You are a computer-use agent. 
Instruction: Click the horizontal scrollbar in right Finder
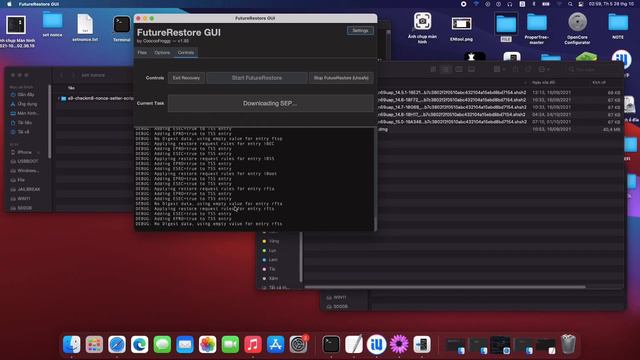tap(445, 287)
